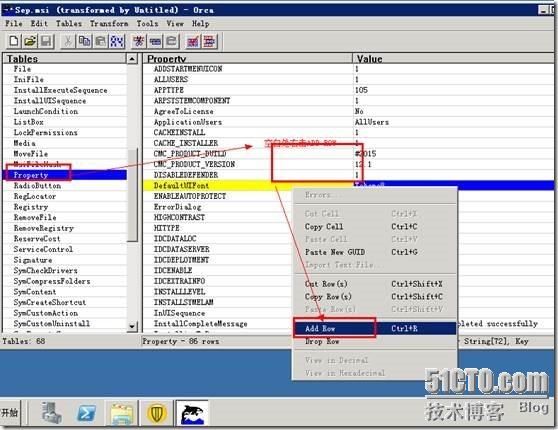This screenshot has height=430, width=558.
Task: Click the Paste clipboard toolbar icon
Action: pos(100,41)
